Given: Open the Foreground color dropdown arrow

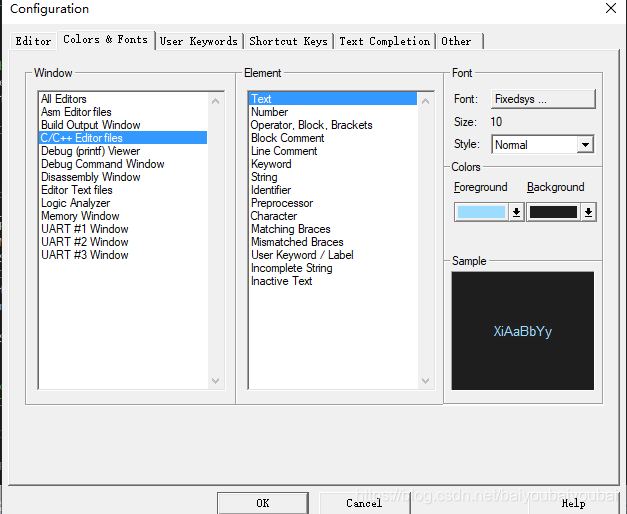Looking at the screenshot, I should 516,212.
